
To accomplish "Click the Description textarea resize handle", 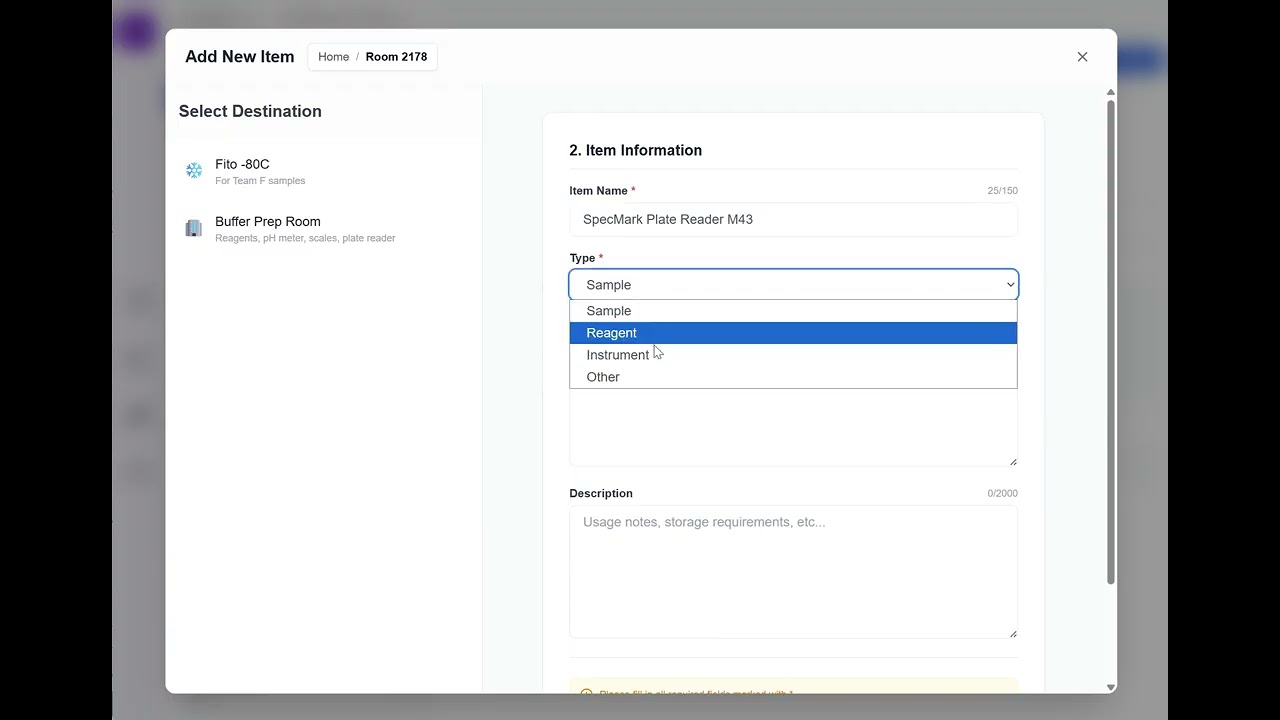I will click(1013, 633).
